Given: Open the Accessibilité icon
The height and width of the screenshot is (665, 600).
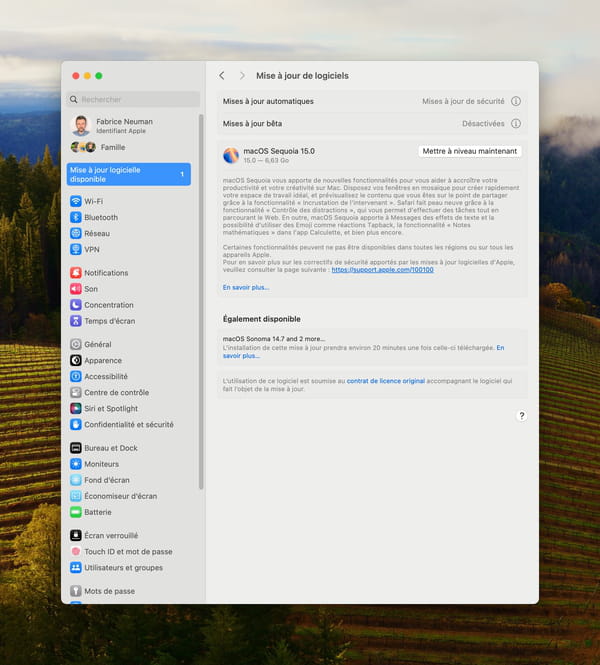Looking at the screenshot, I should pyautogui.click(x=75, y=377).
